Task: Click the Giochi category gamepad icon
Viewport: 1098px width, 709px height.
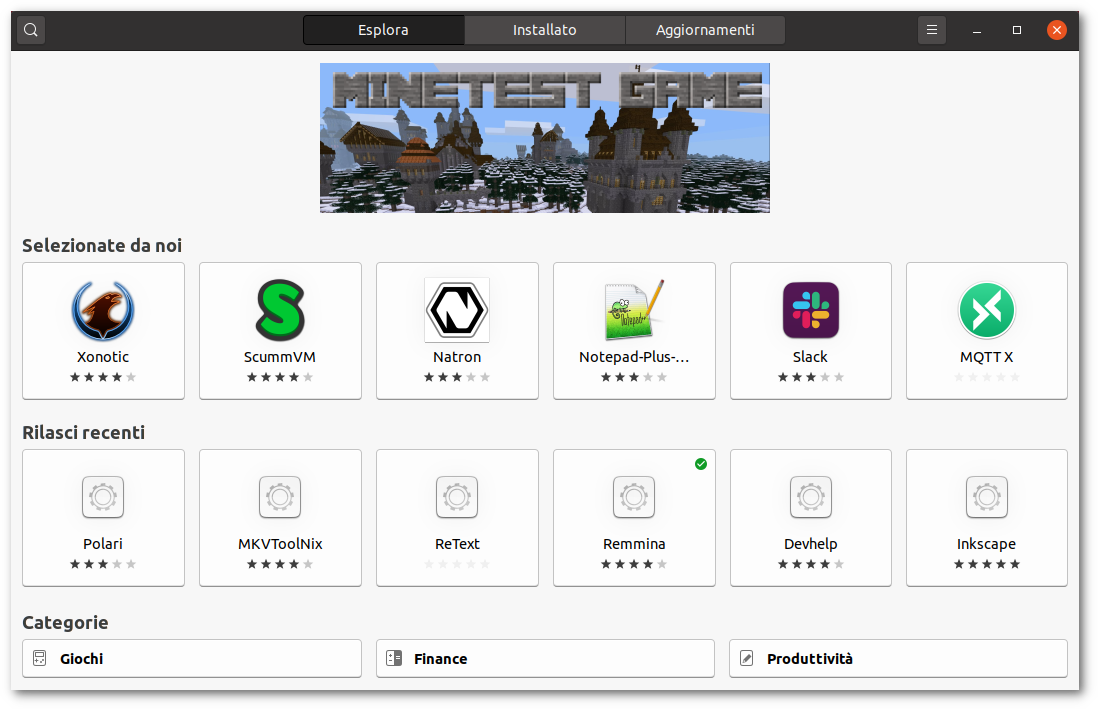Action: [40, 659]
